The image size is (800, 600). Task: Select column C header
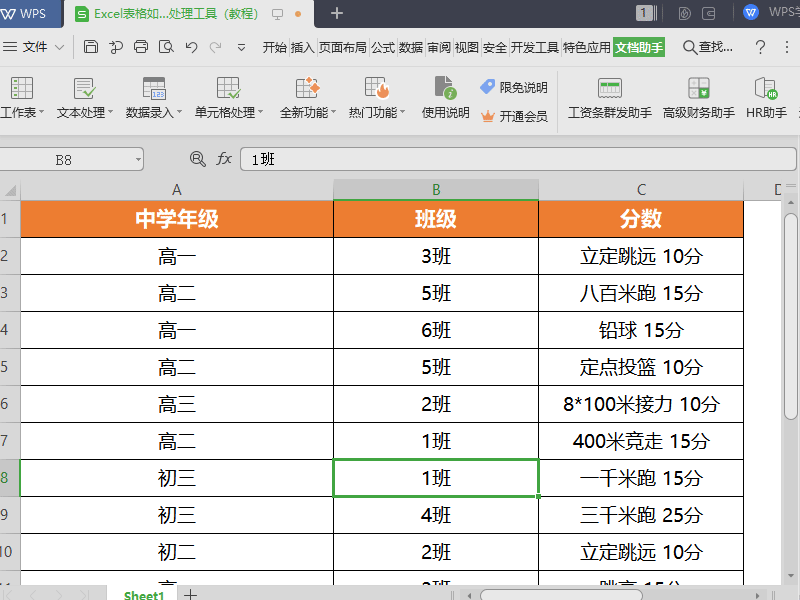(641, 190)
